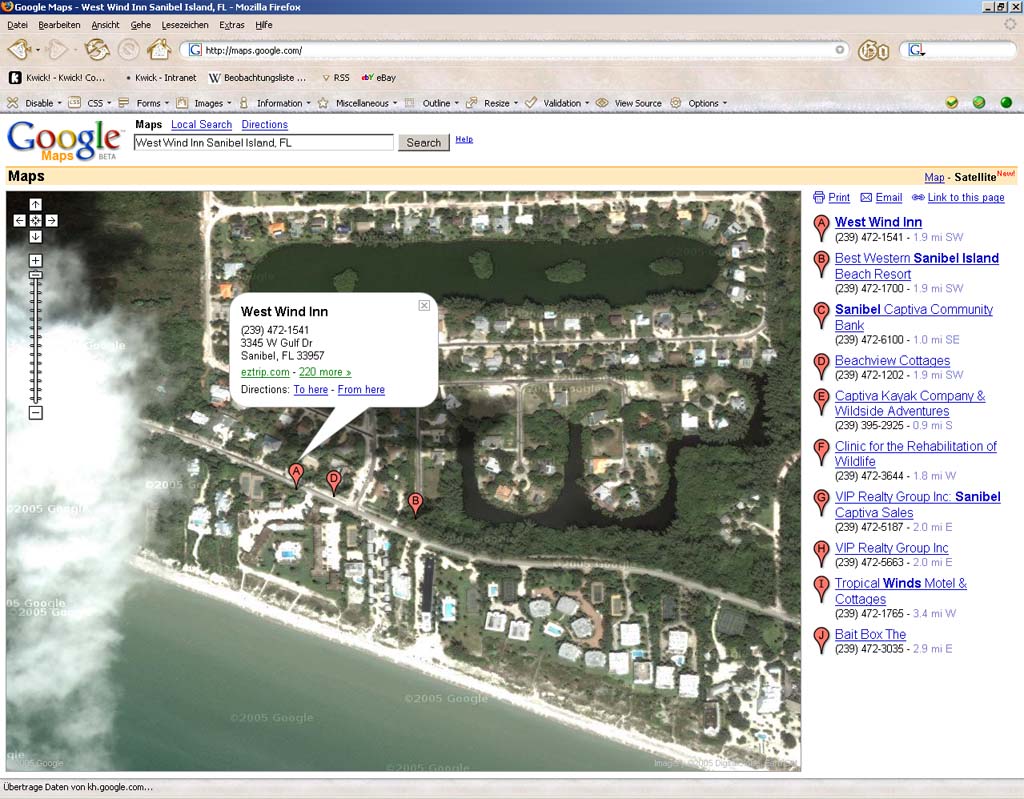Image resolution: width=1024 pixels, height=799 pixels.
Task: Pan map up with the up arrow
Action: click(35, 204)
